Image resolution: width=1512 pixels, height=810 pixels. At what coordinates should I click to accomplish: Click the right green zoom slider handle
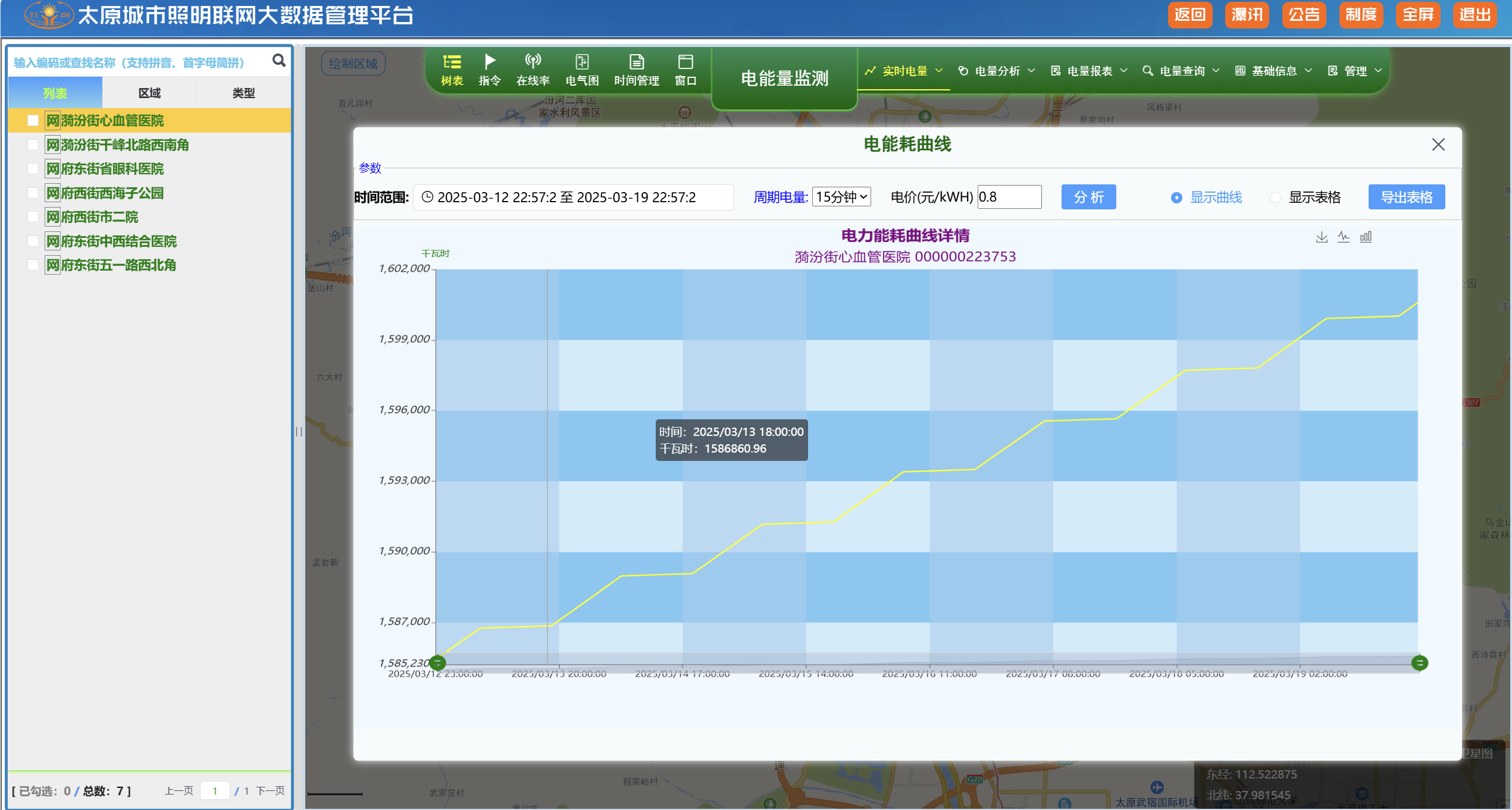[x=1419, y=663]
